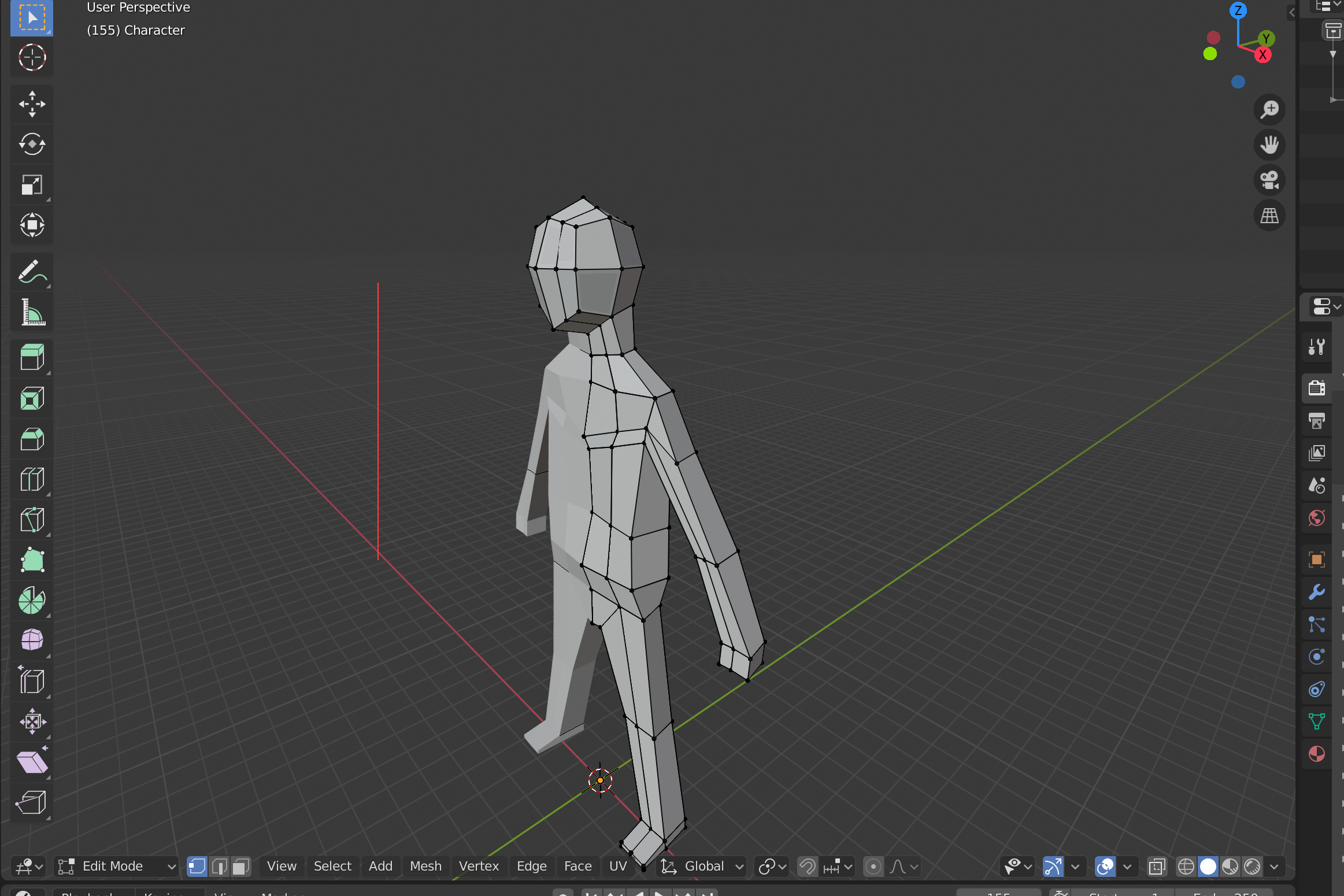Click the viewport zoom magnifier icon

1269,109
